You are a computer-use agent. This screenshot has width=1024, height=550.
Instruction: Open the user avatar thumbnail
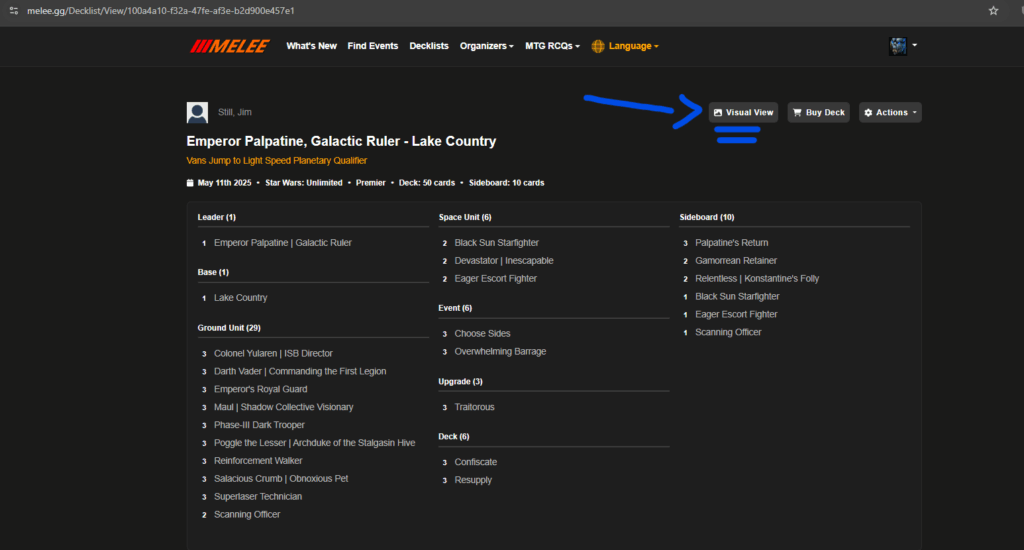click(898, 46)
